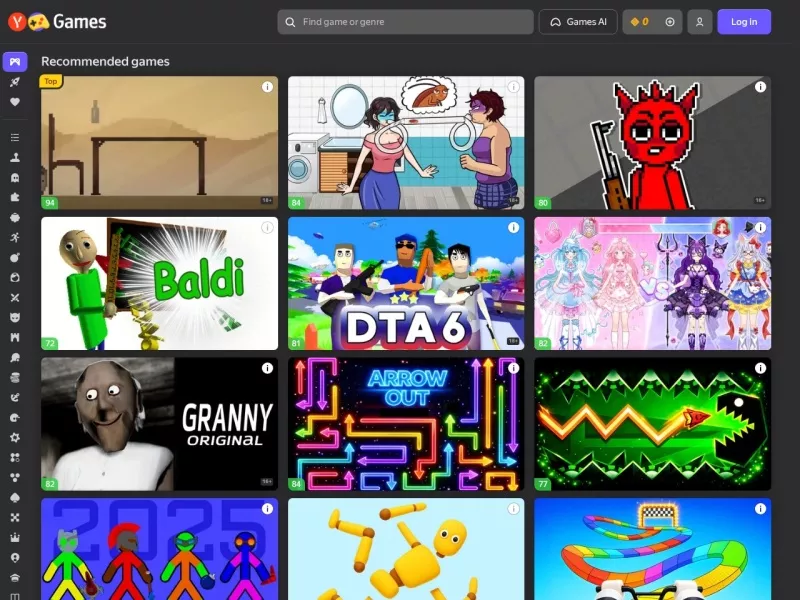The height and width of the screenshot is (600, 800).
Task: Select the puzzle piece category icon
Action: 15,197
